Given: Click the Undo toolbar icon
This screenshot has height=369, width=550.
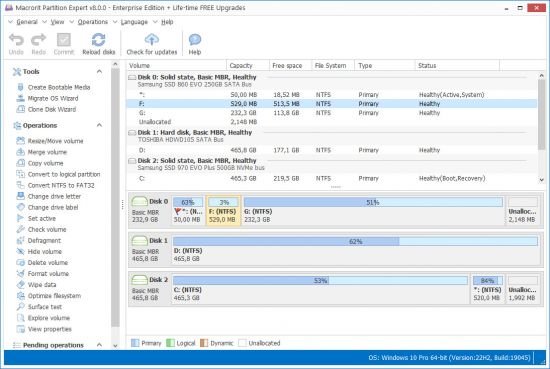Looking at the screenshot, I should tap(16, 40).
